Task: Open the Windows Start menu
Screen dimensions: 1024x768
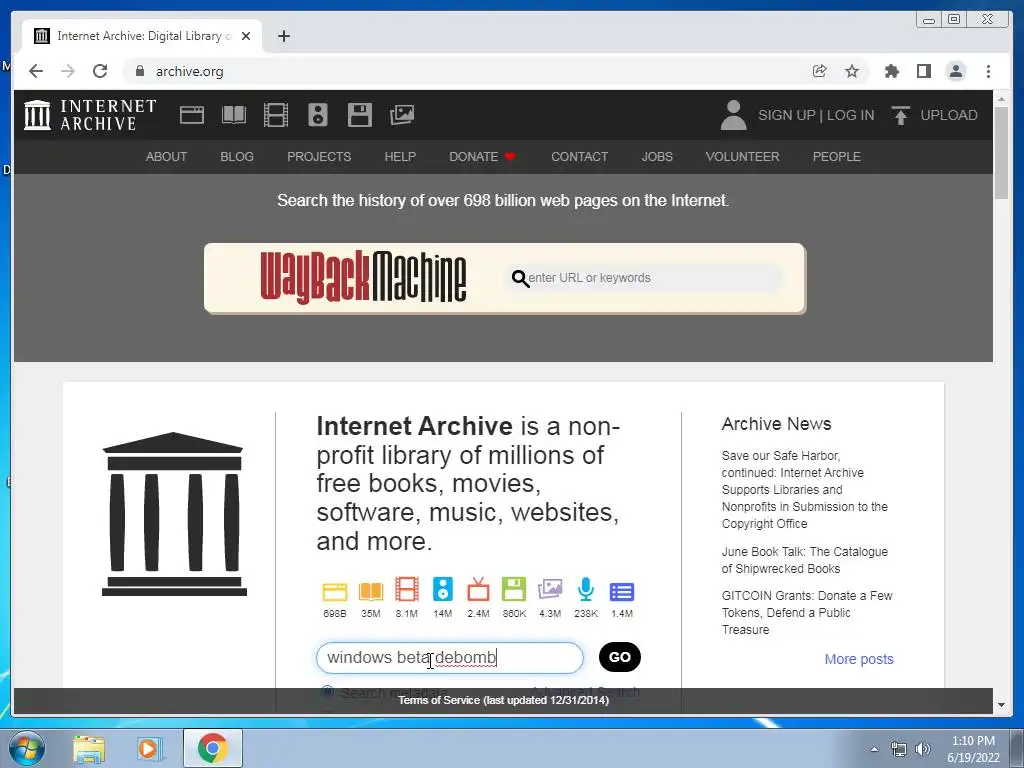Action: (x=26, y=748)
